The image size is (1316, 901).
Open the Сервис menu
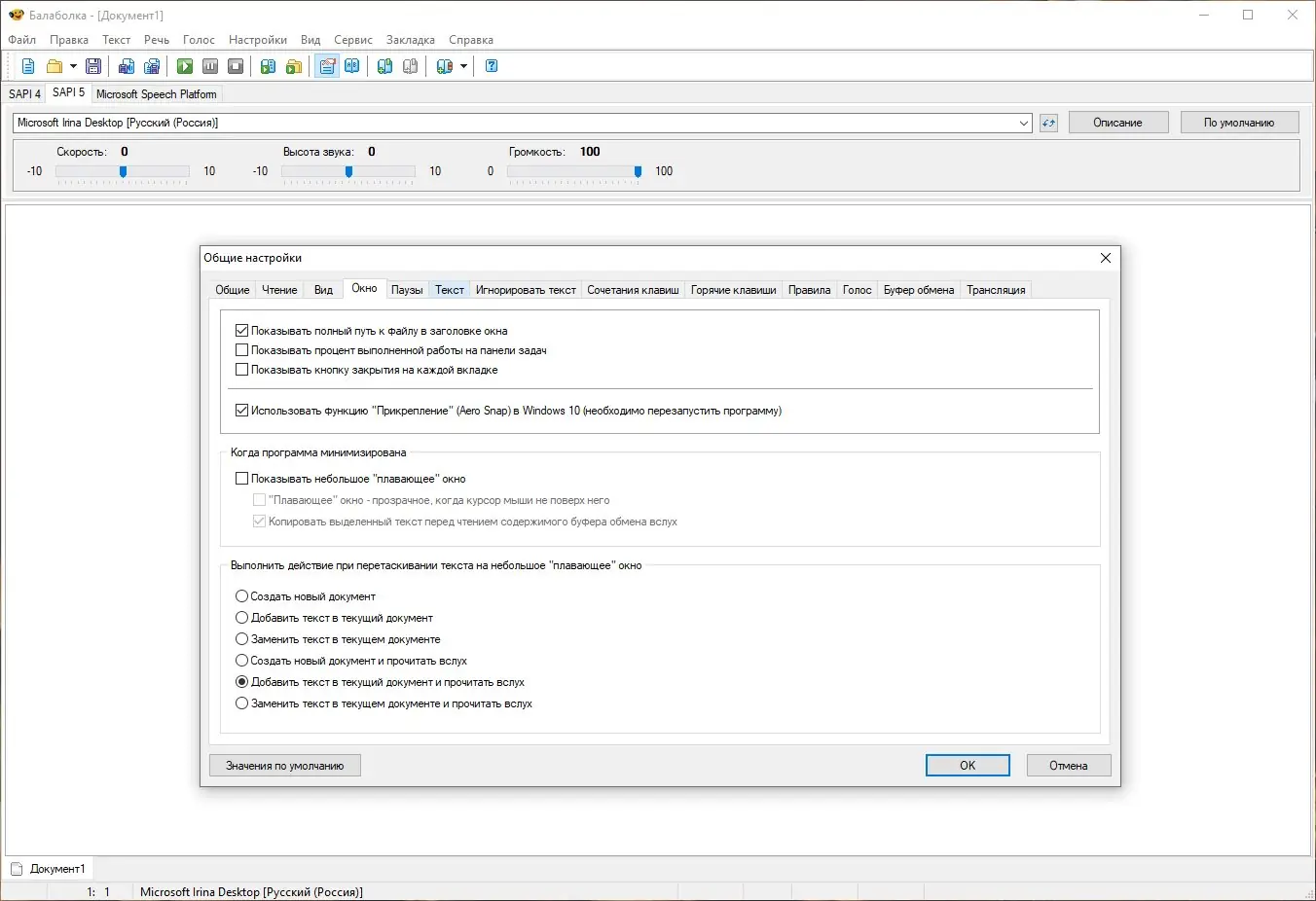[353, 40]
